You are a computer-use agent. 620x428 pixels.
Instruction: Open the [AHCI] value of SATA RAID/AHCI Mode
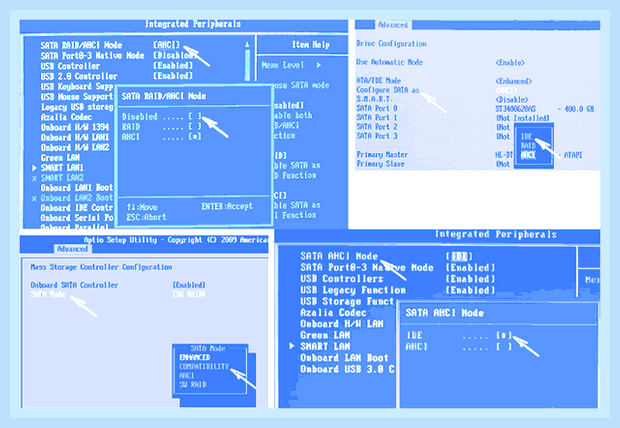(166, 45)
